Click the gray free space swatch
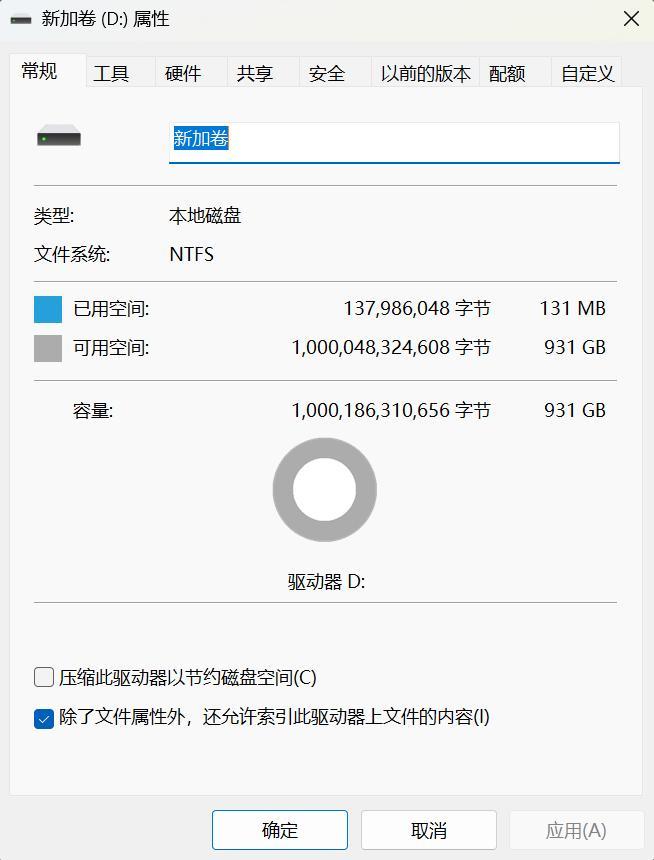654x860 pixels. [48, 348]
